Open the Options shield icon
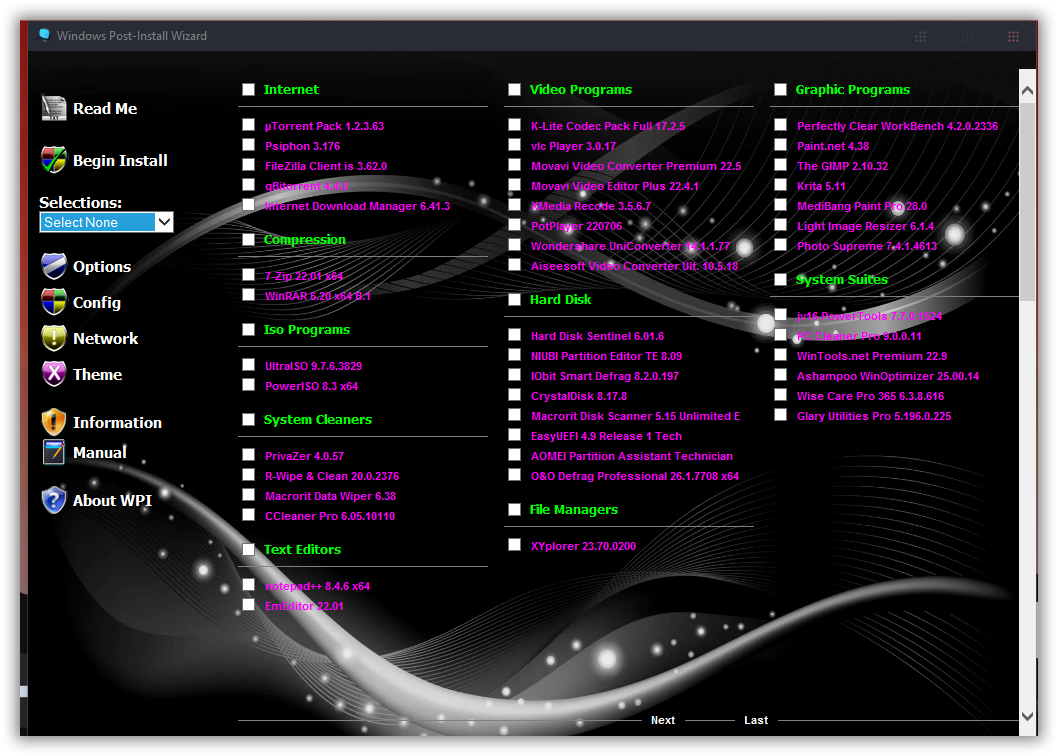Screen dimensions: 1058x756 54,266
